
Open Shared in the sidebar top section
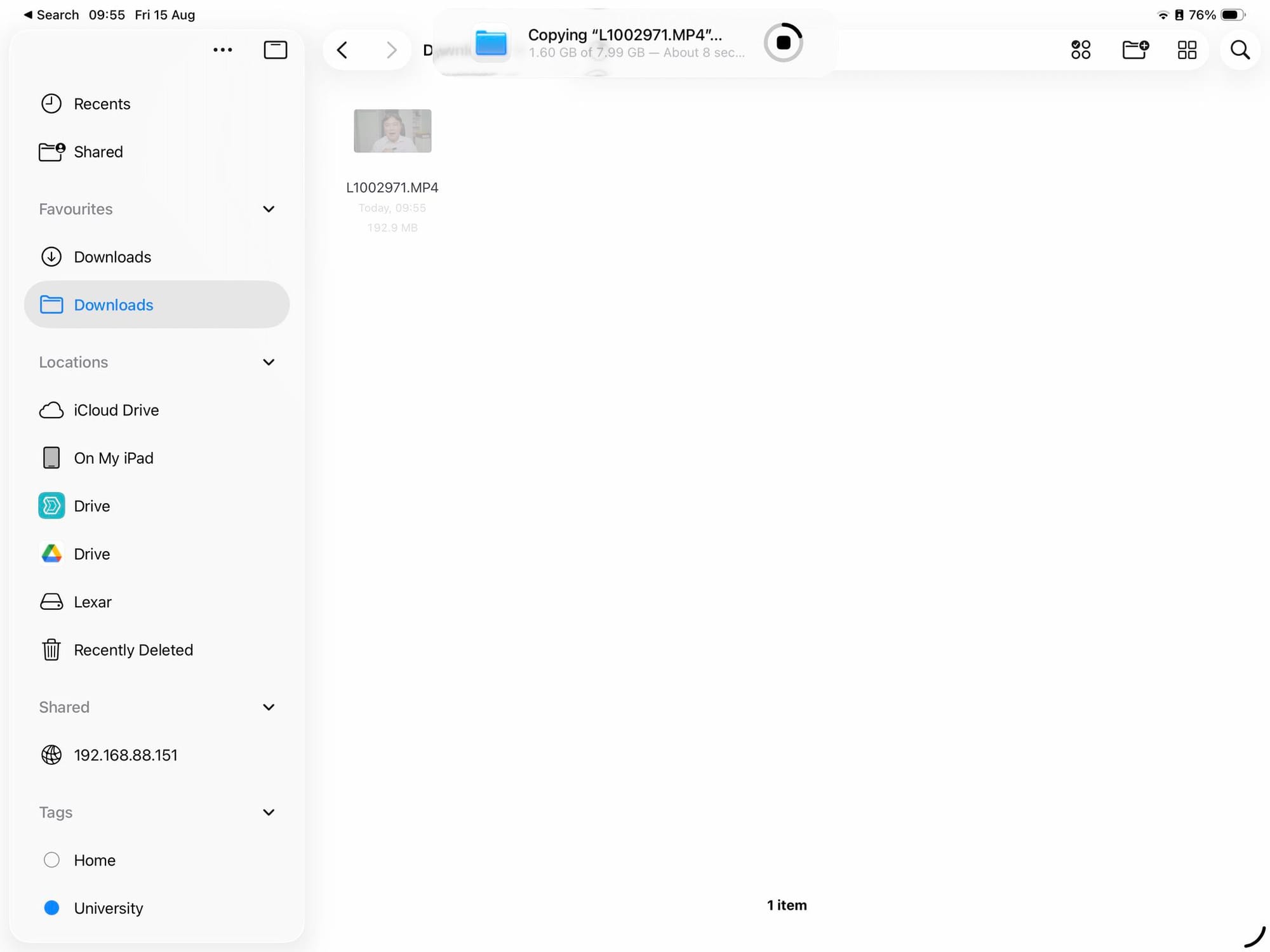[x=157, y=152]
